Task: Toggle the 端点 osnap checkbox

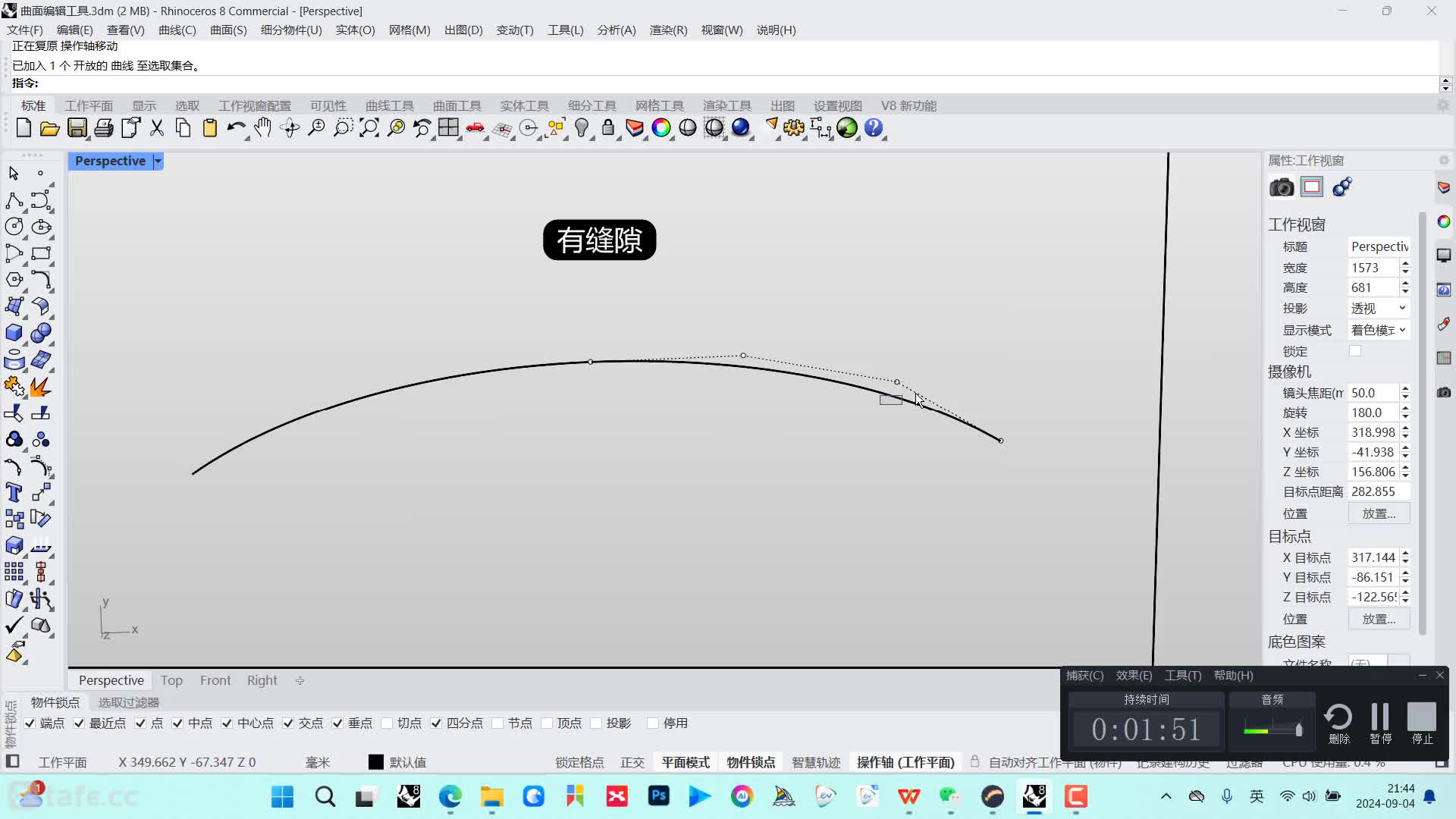Action: pos(30,723)
